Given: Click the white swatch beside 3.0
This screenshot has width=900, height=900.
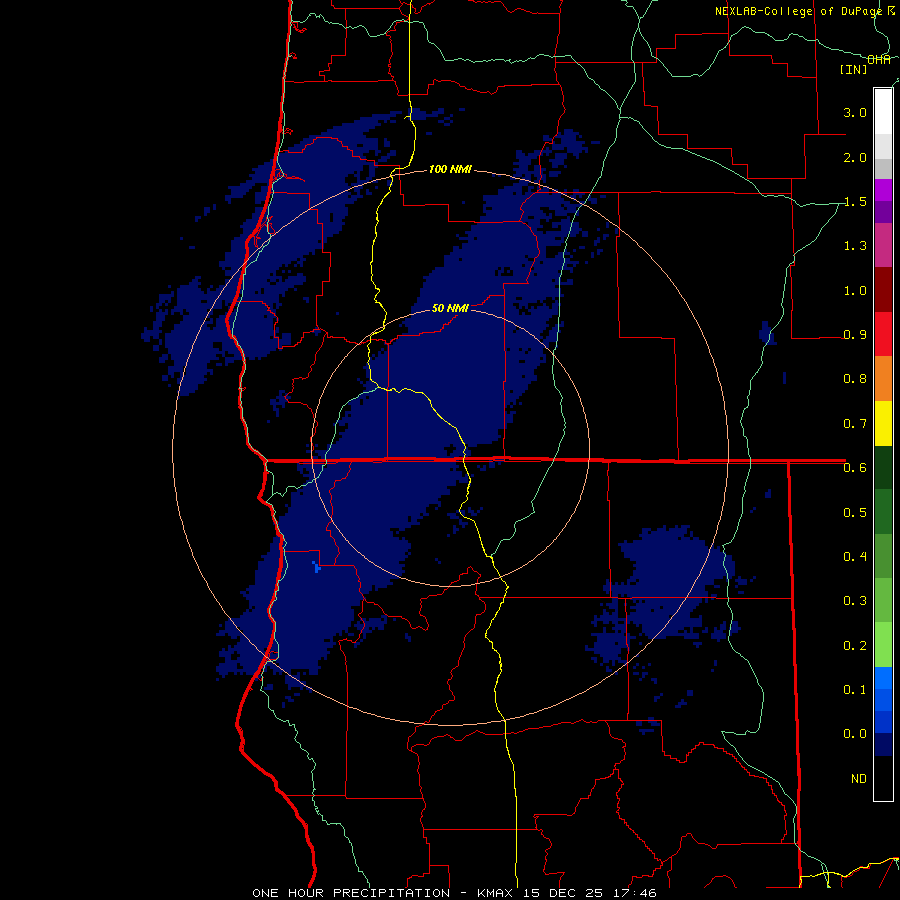Looking at the screenshot, I should (883, 112).
